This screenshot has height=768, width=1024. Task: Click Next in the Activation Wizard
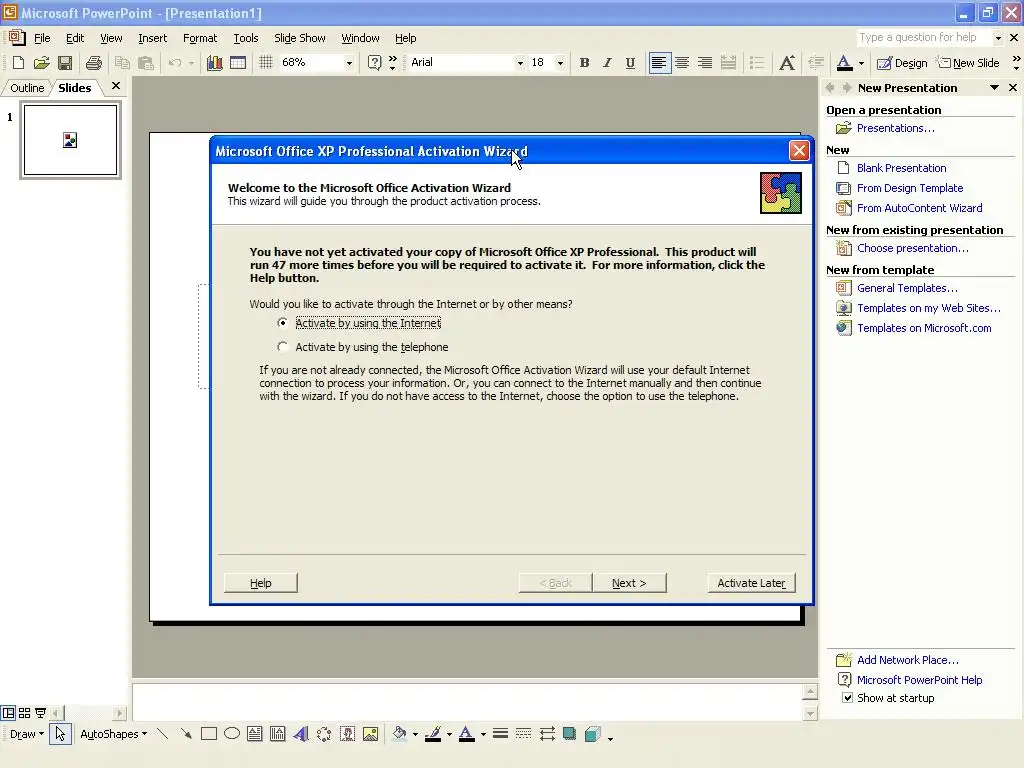[630, 583]
